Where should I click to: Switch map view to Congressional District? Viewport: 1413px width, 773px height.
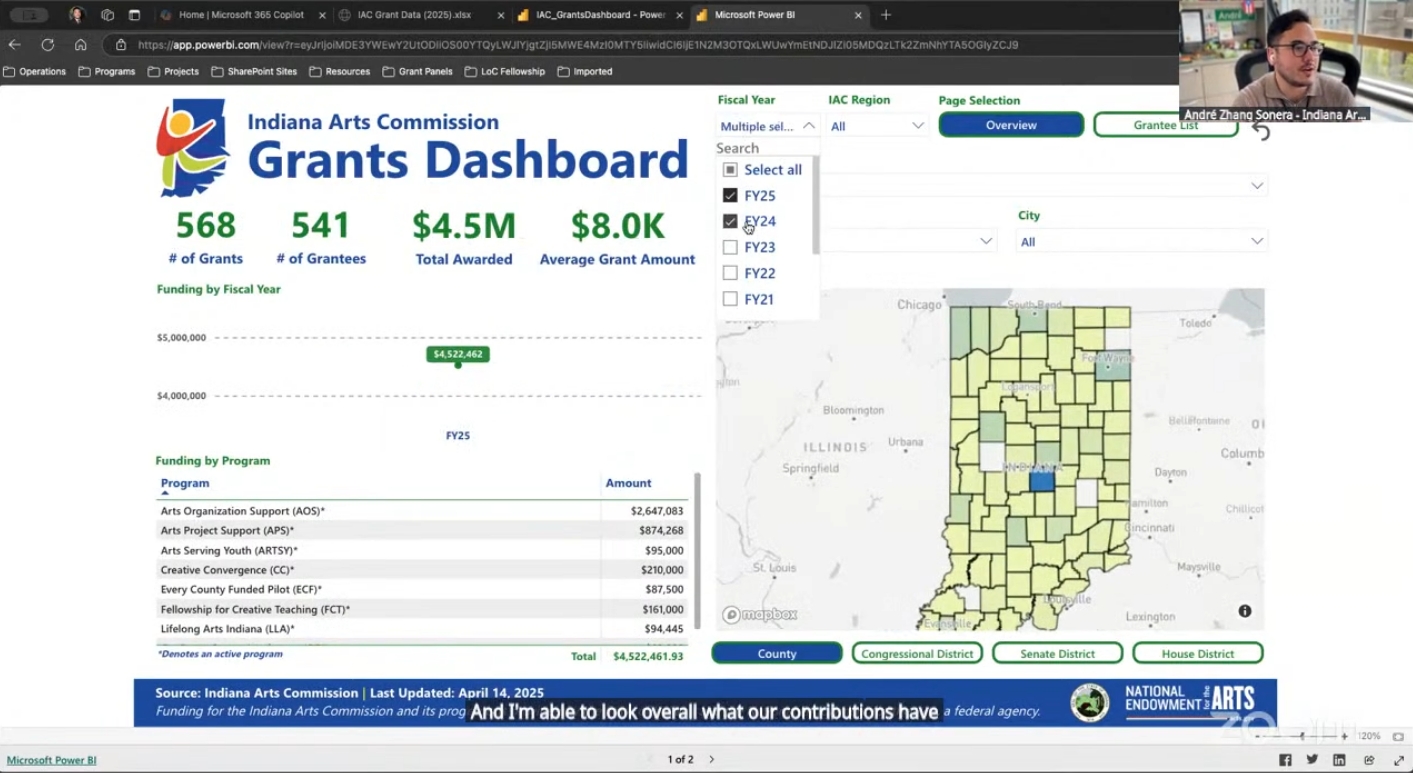916,653
